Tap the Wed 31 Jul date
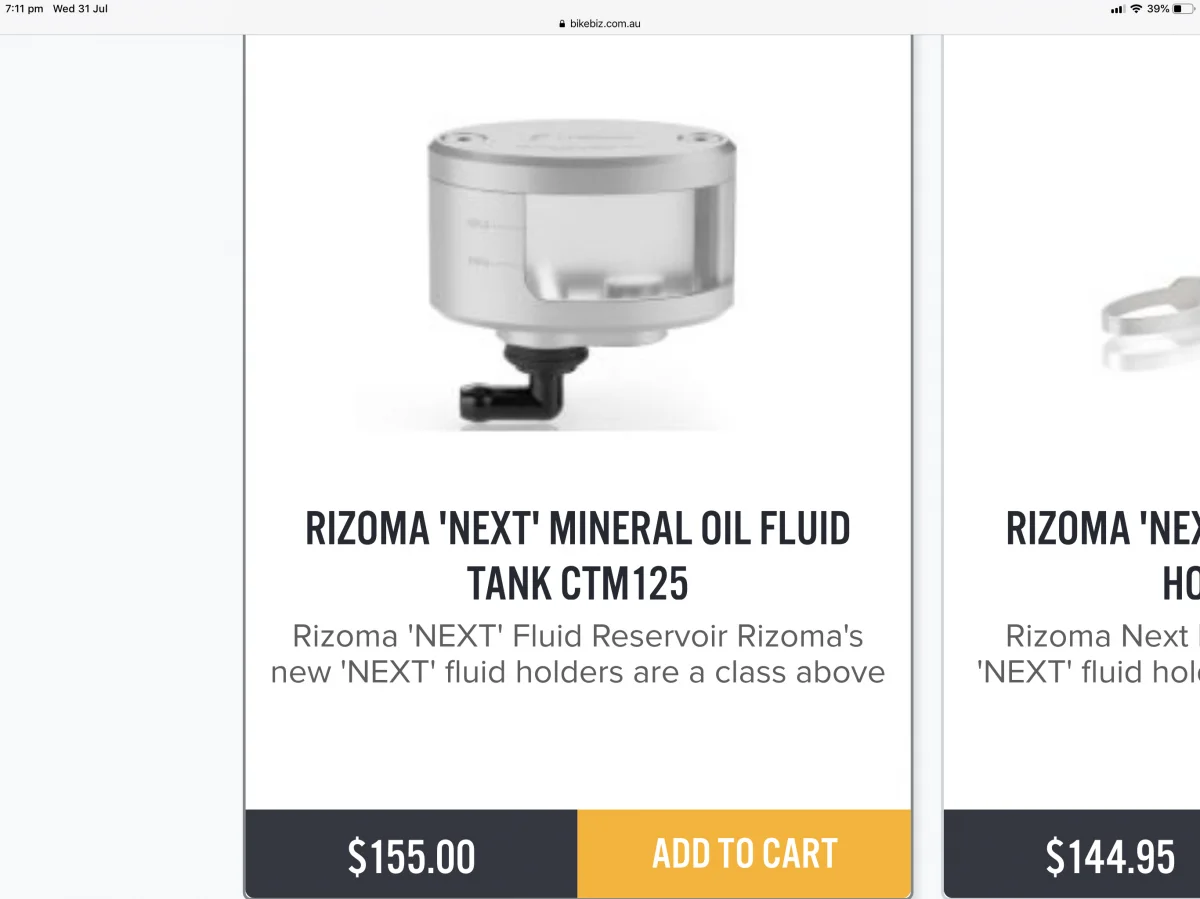The image size is (1200, 899). [80, 9]
